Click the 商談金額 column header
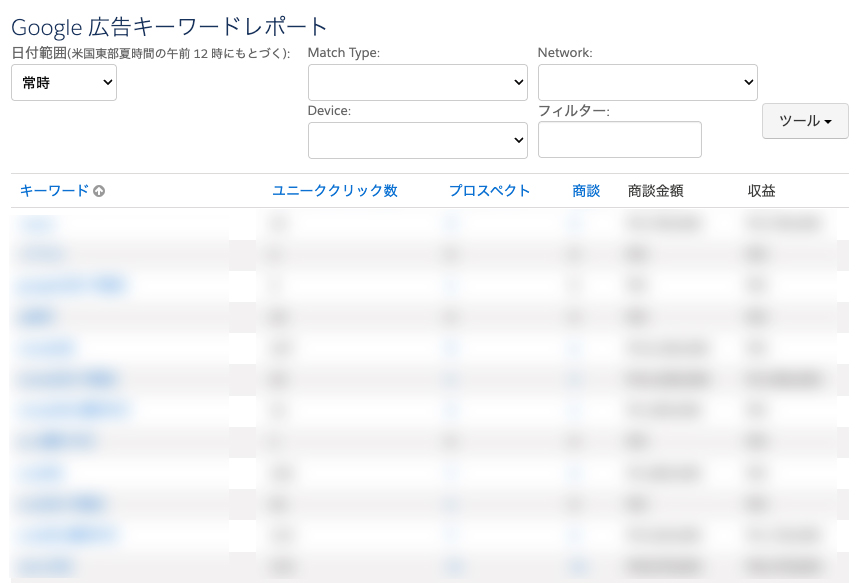The image size is (859, 583). tap(655, 191)
